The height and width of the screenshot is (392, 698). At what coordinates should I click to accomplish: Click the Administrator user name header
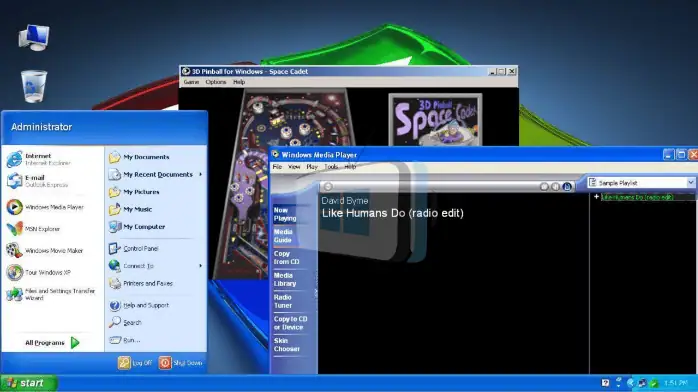(41, 127)
